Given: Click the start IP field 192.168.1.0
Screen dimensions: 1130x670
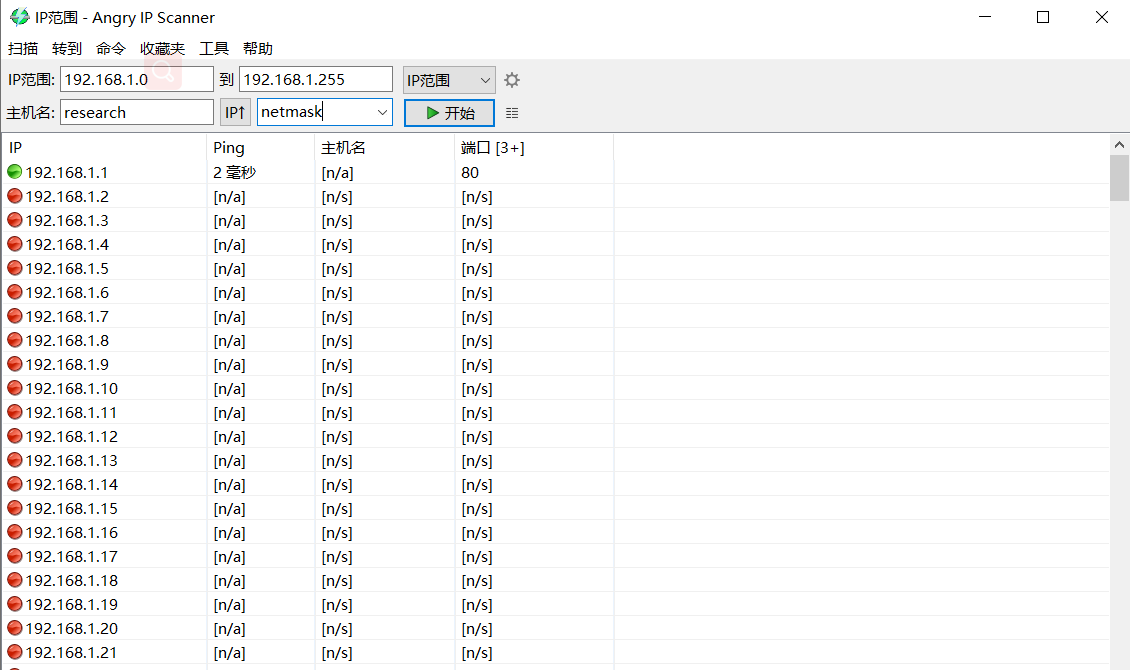Looking at the screenshot, I should pyautogui.click(x=137, y=79).
